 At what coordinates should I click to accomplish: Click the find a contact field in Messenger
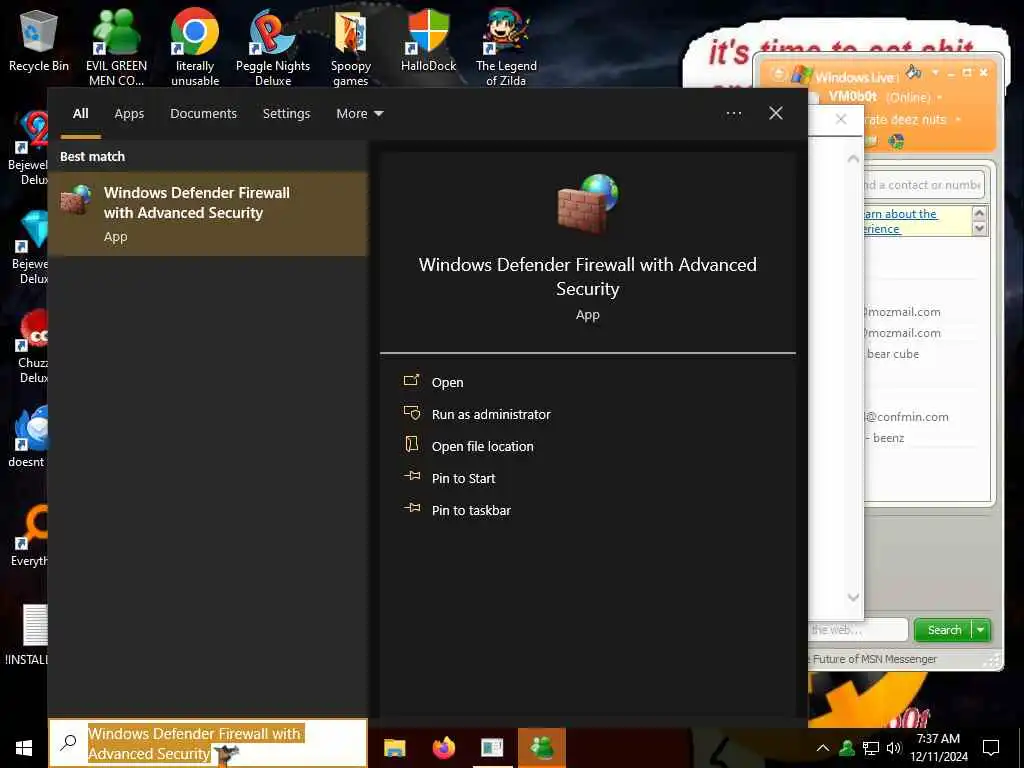coord(923,185)
